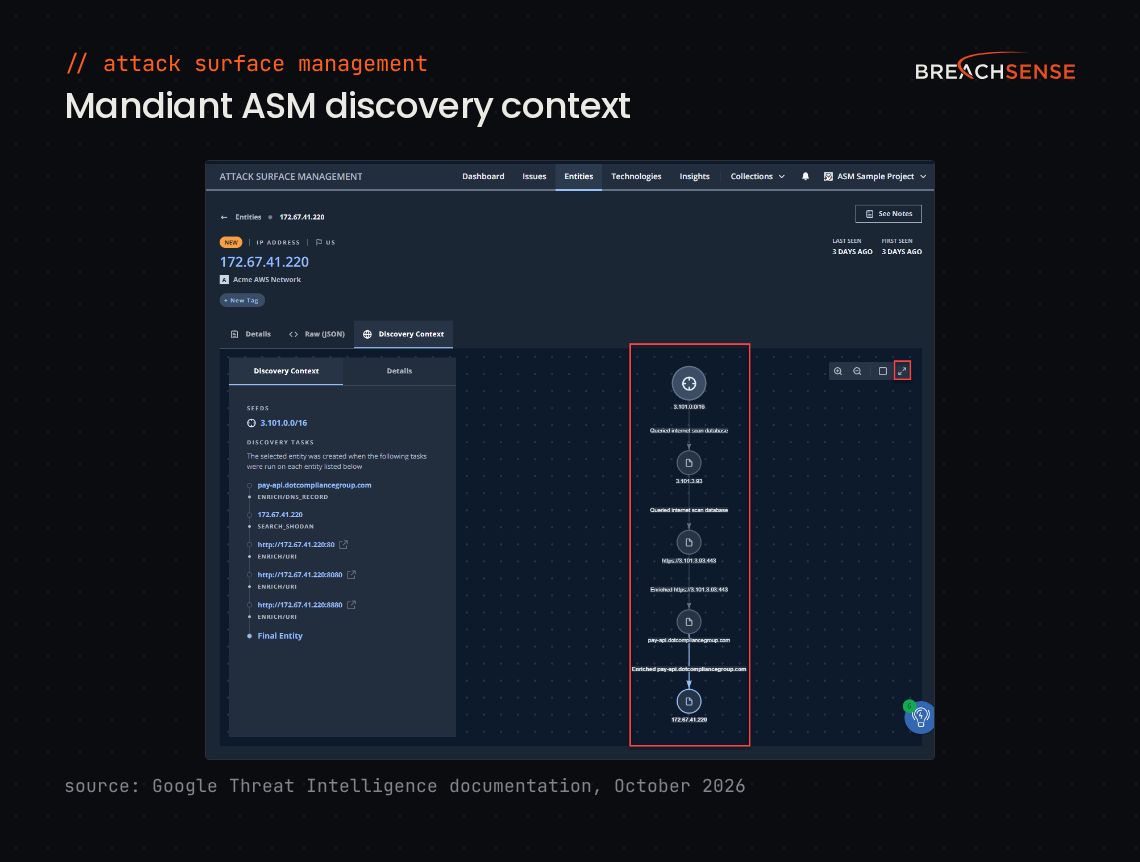Select the Entities menu item

579,177
